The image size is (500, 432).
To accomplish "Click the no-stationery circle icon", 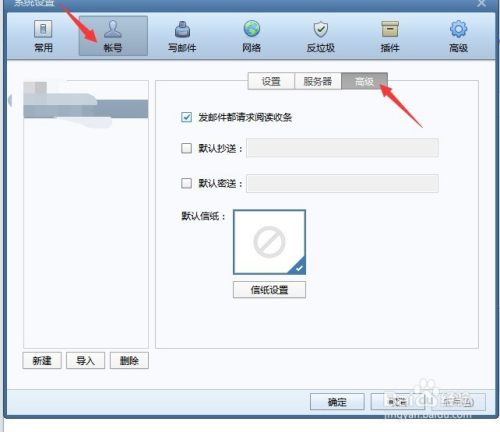I will pyautogui.click(x=269, y=242).
